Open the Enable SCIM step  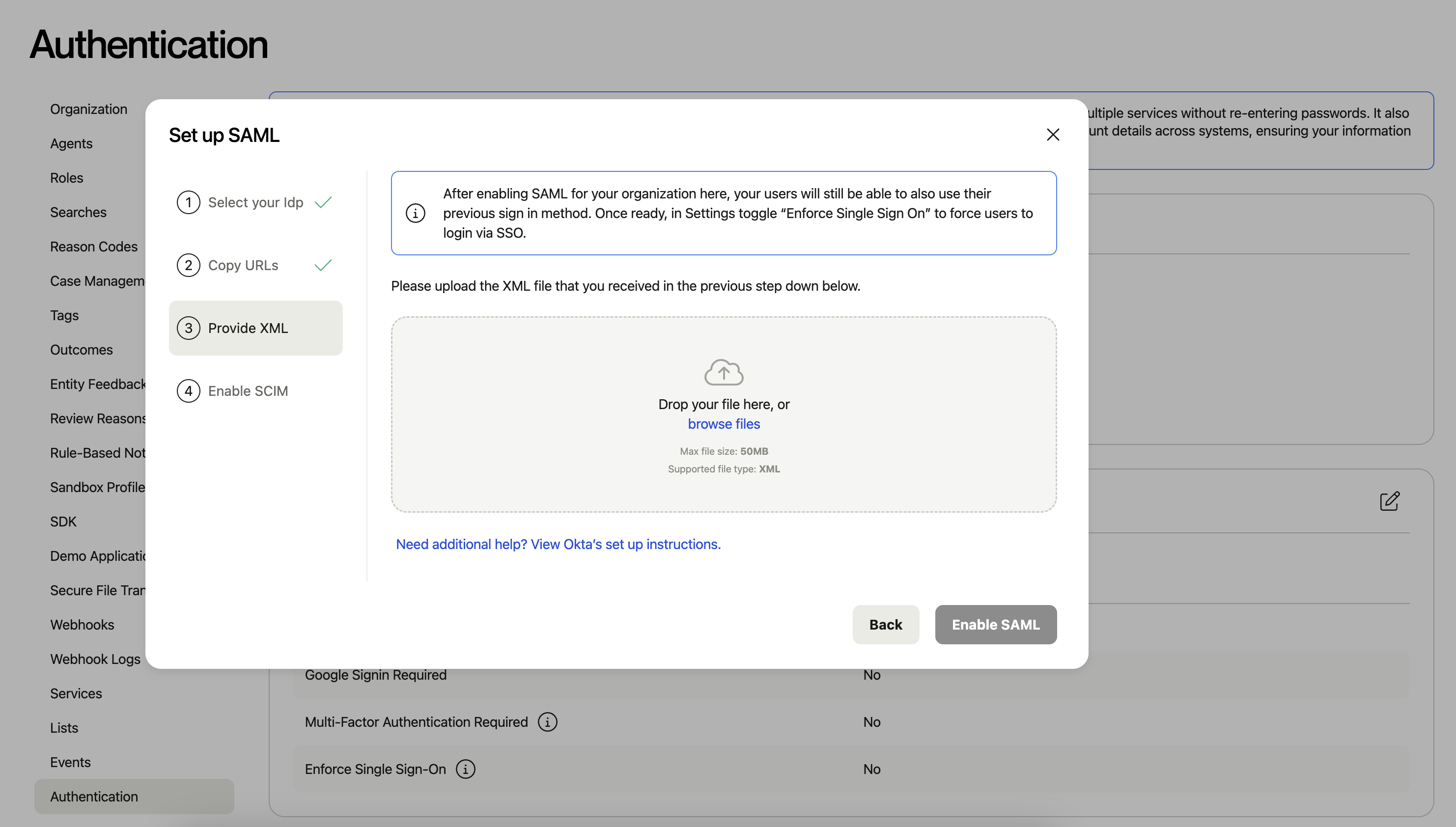pos(248,391)
